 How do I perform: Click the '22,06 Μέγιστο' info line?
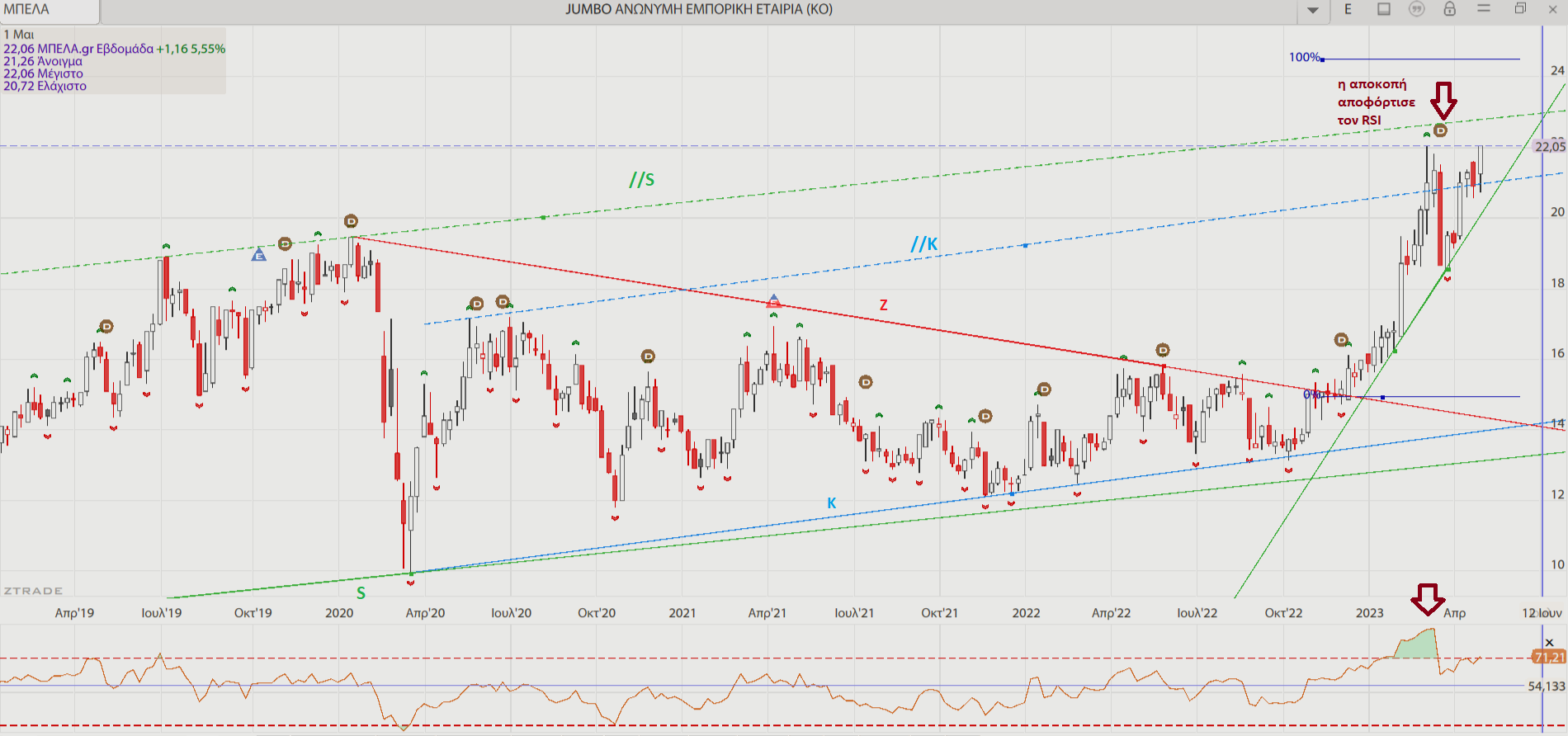point(43,73)
